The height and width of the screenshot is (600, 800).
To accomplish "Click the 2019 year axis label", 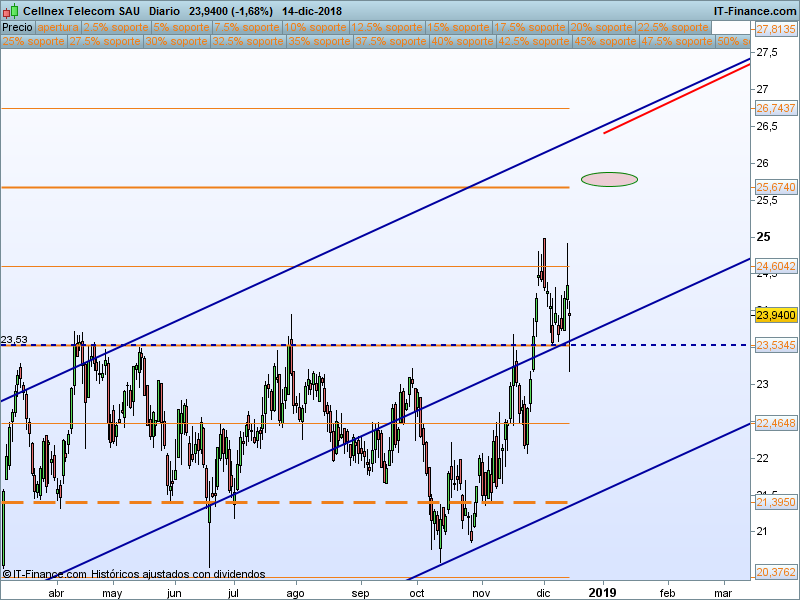I will click(603, 593).
